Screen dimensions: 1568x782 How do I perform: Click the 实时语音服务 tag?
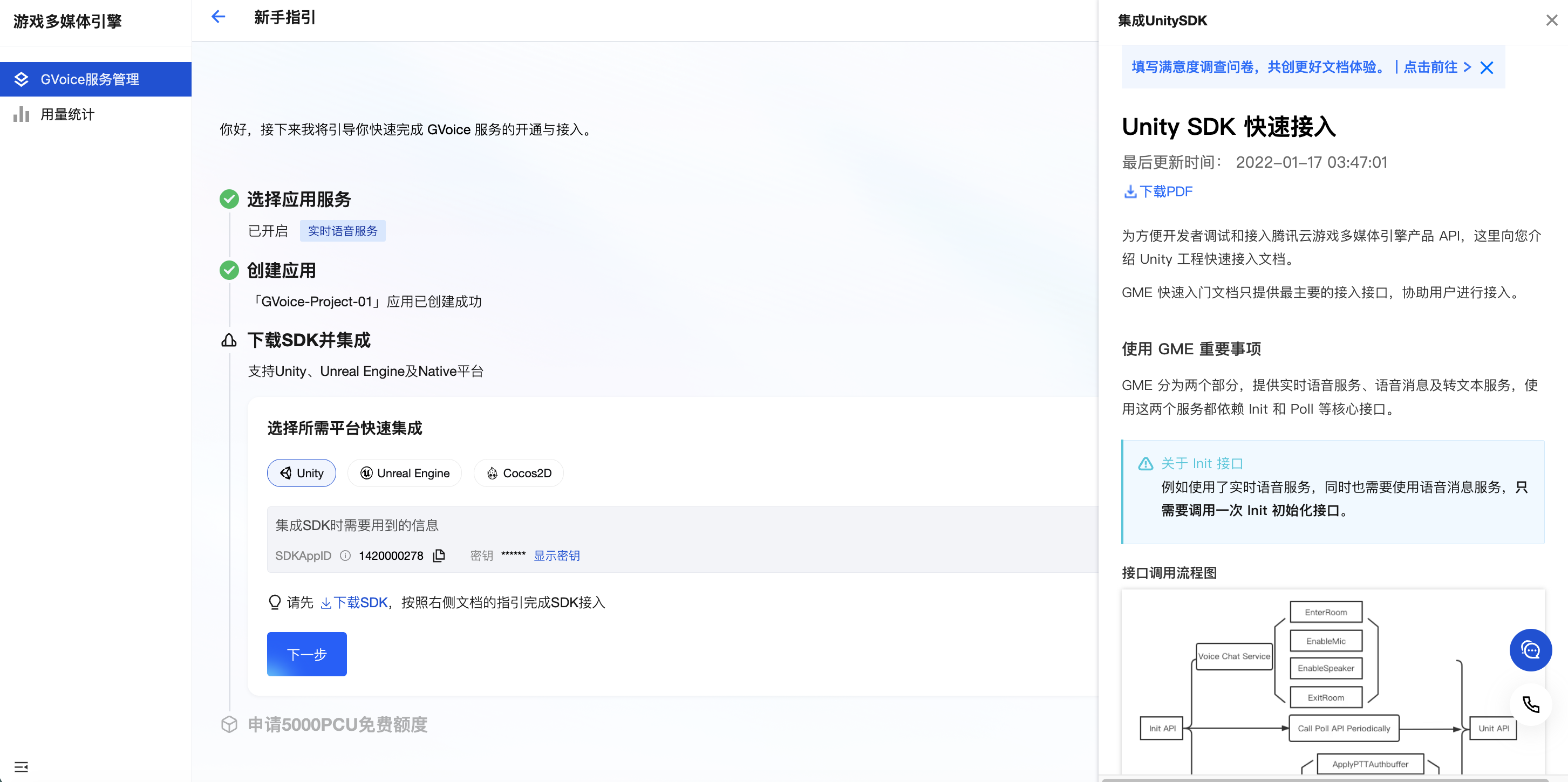point(343,231)
